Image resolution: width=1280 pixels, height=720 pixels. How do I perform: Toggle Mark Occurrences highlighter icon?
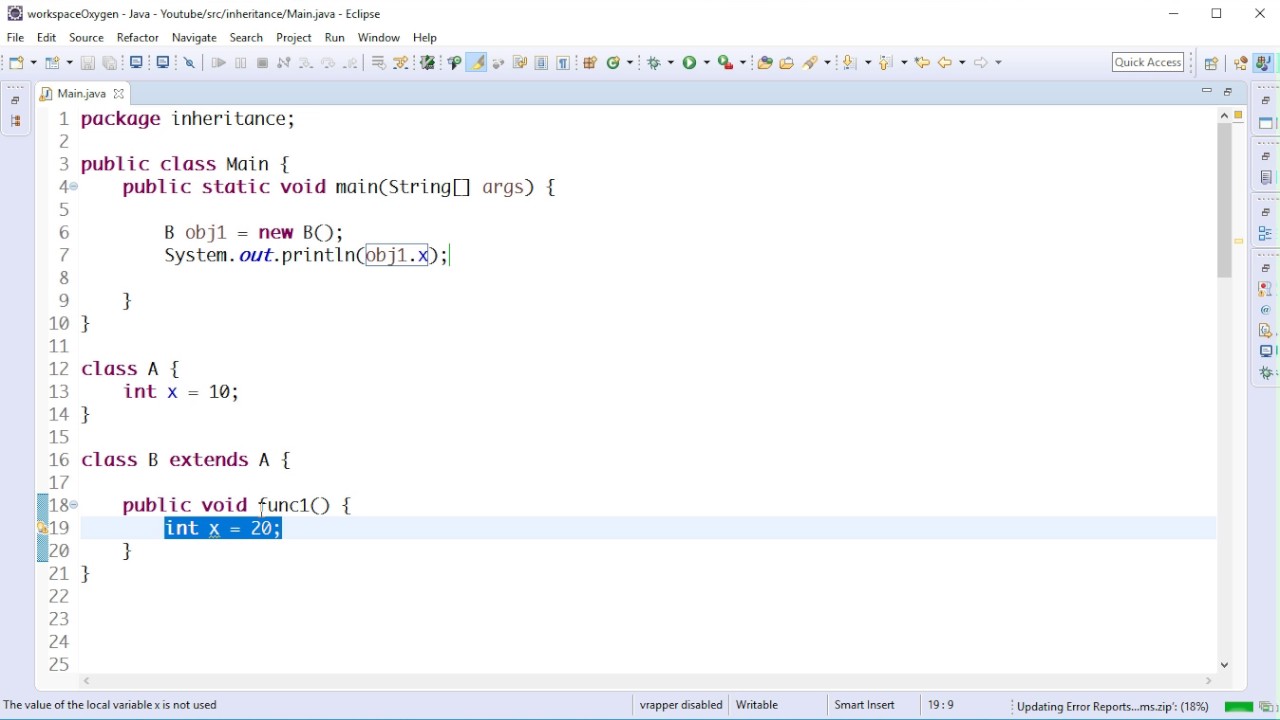pos(477,62)
